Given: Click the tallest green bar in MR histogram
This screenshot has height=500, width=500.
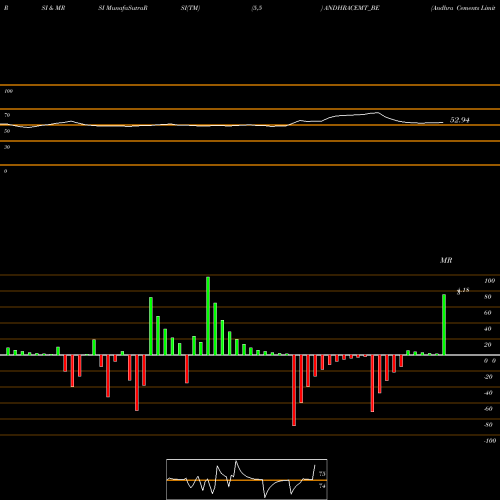Looking at the screenshot, I should [x=208, y=316].
